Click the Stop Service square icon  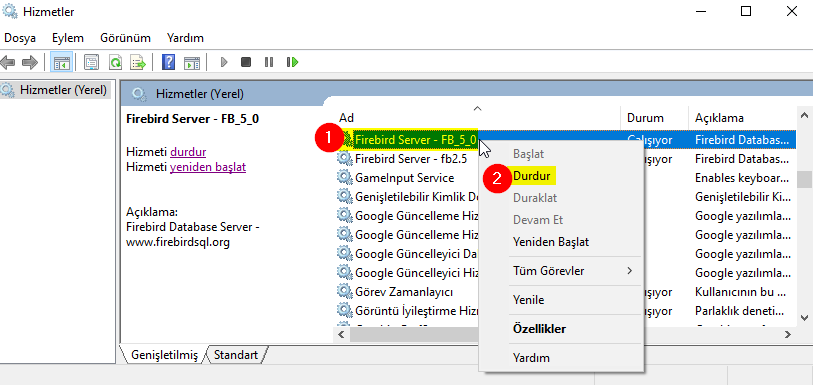click(x=246, y=63)
